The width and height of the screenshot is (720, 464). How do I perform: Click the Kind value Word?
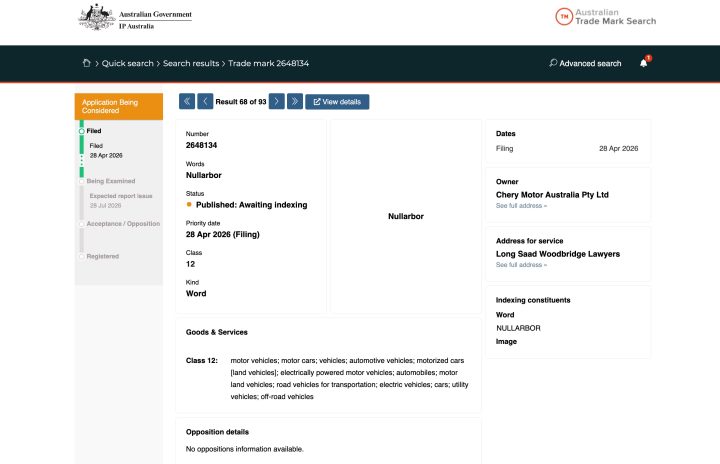pos(196,294)
